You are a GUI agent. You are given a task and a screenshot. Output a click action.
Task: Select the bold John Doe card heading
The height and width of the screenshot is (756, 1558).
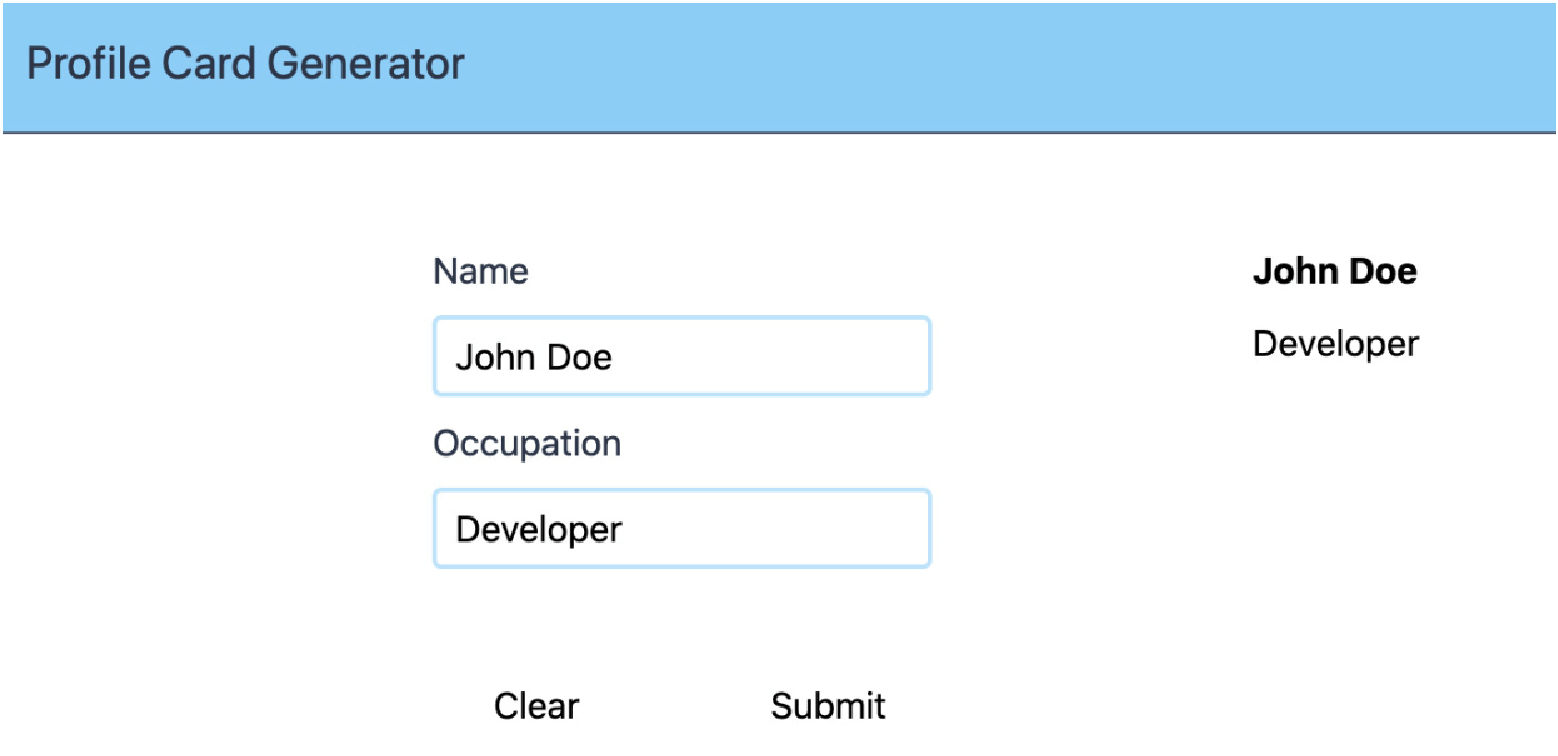(x=1335, y=271)
